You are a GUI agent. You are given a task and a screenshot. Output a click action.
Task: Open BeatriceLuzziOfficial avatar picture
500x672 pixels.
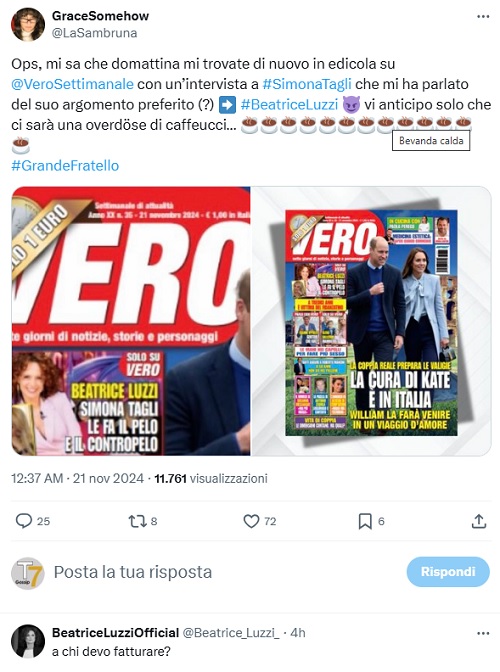(x=28, y=641)
